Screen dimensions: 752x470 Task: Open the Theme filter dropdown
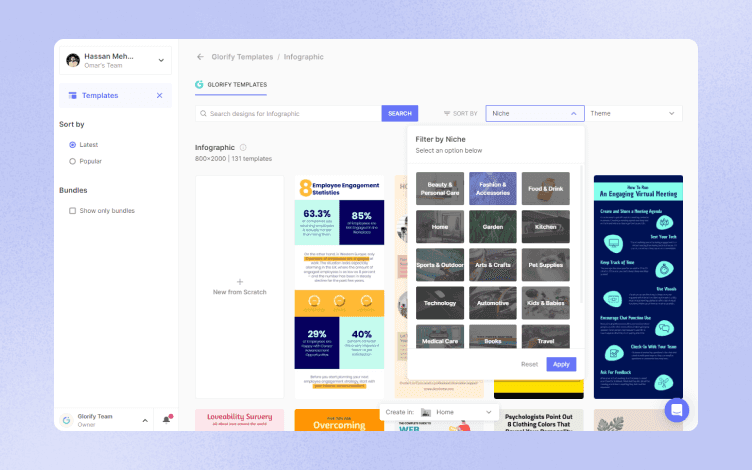pos(633,114)
